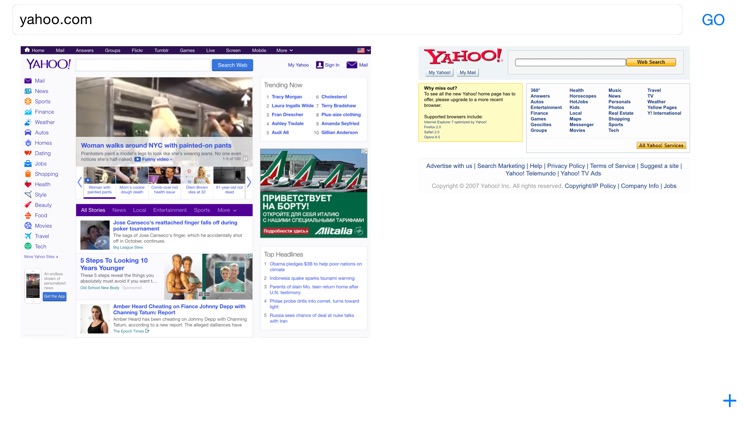Open the Privacy Policy footer link
Viewport: 750px width, 422px height.
566,166
